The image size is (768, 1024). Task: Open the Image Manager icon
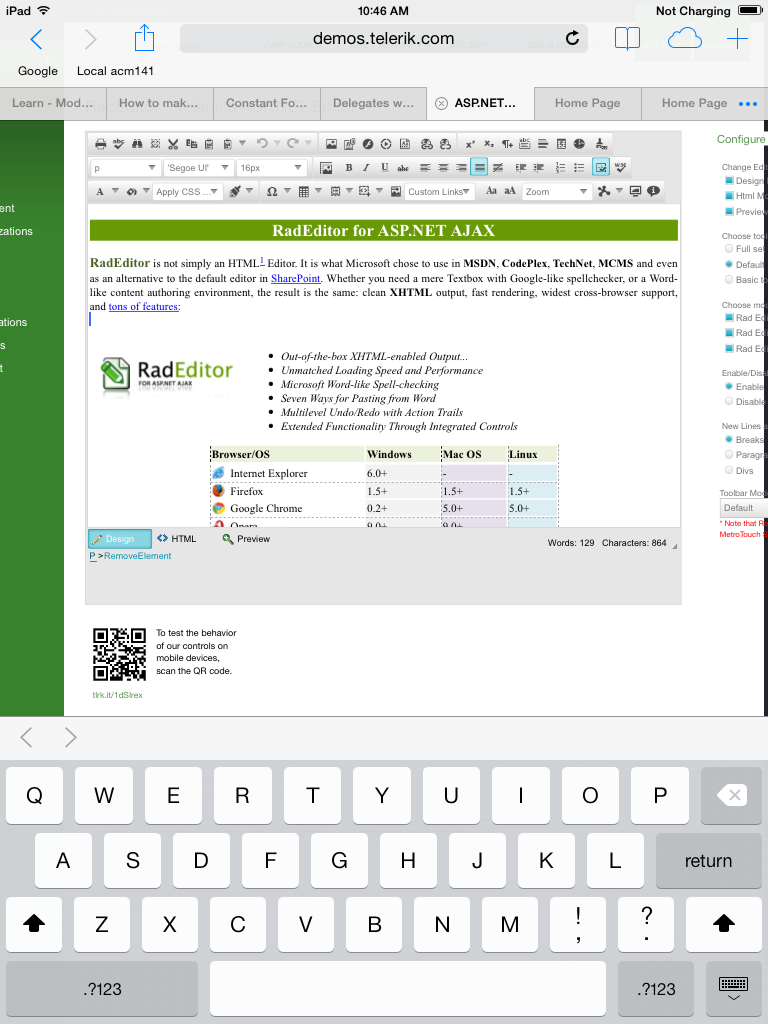pyautogui.click(x=331, y=144)
